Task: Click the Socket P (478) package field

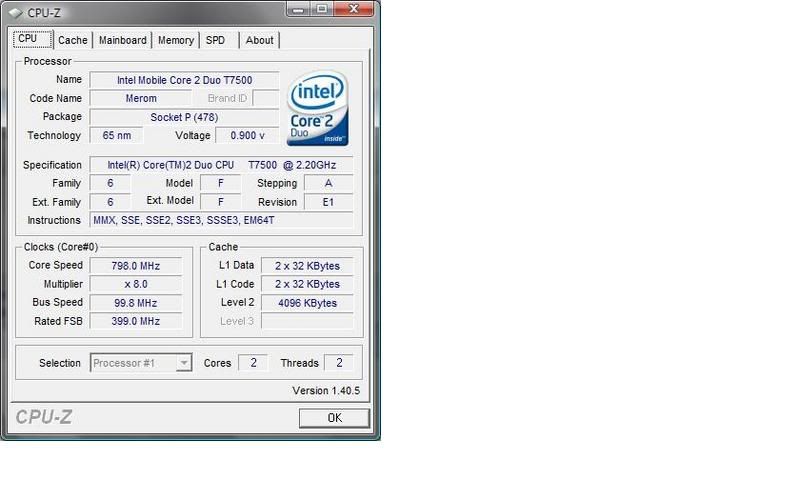Action: pyautogui.click(x=184, y=117)
